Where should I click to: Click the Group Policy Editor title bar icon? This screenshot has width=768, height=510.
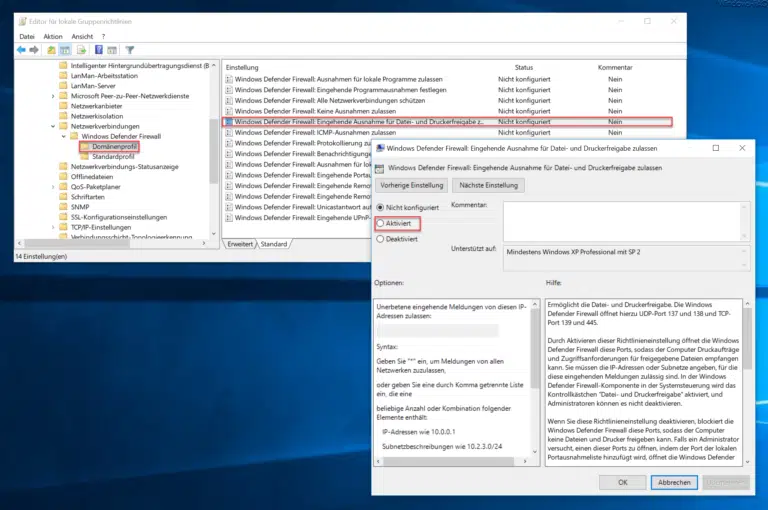(x=23, y=21)
